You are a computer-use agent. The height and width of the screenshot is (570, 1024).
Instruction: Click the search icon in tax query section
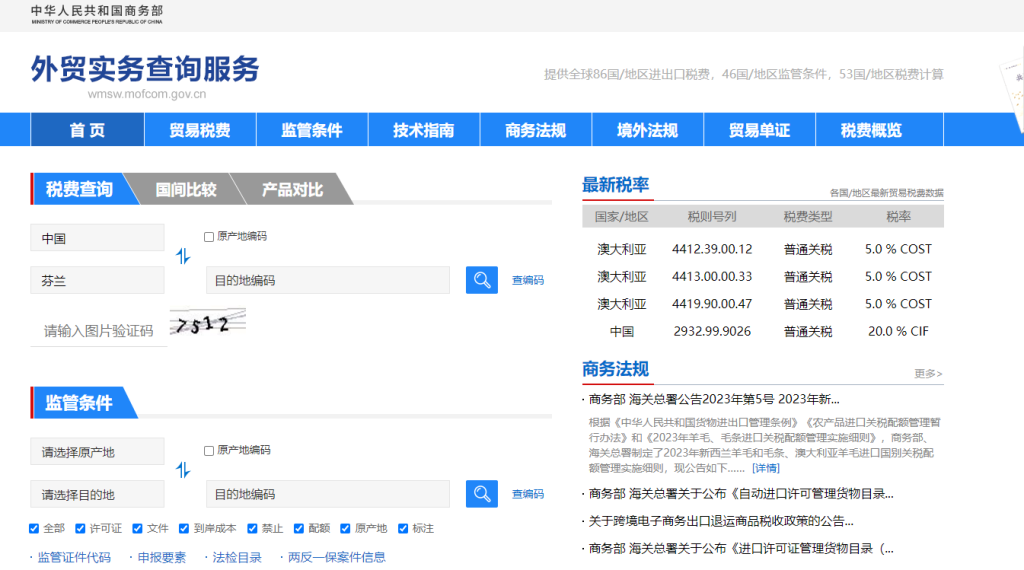point(481,280)
